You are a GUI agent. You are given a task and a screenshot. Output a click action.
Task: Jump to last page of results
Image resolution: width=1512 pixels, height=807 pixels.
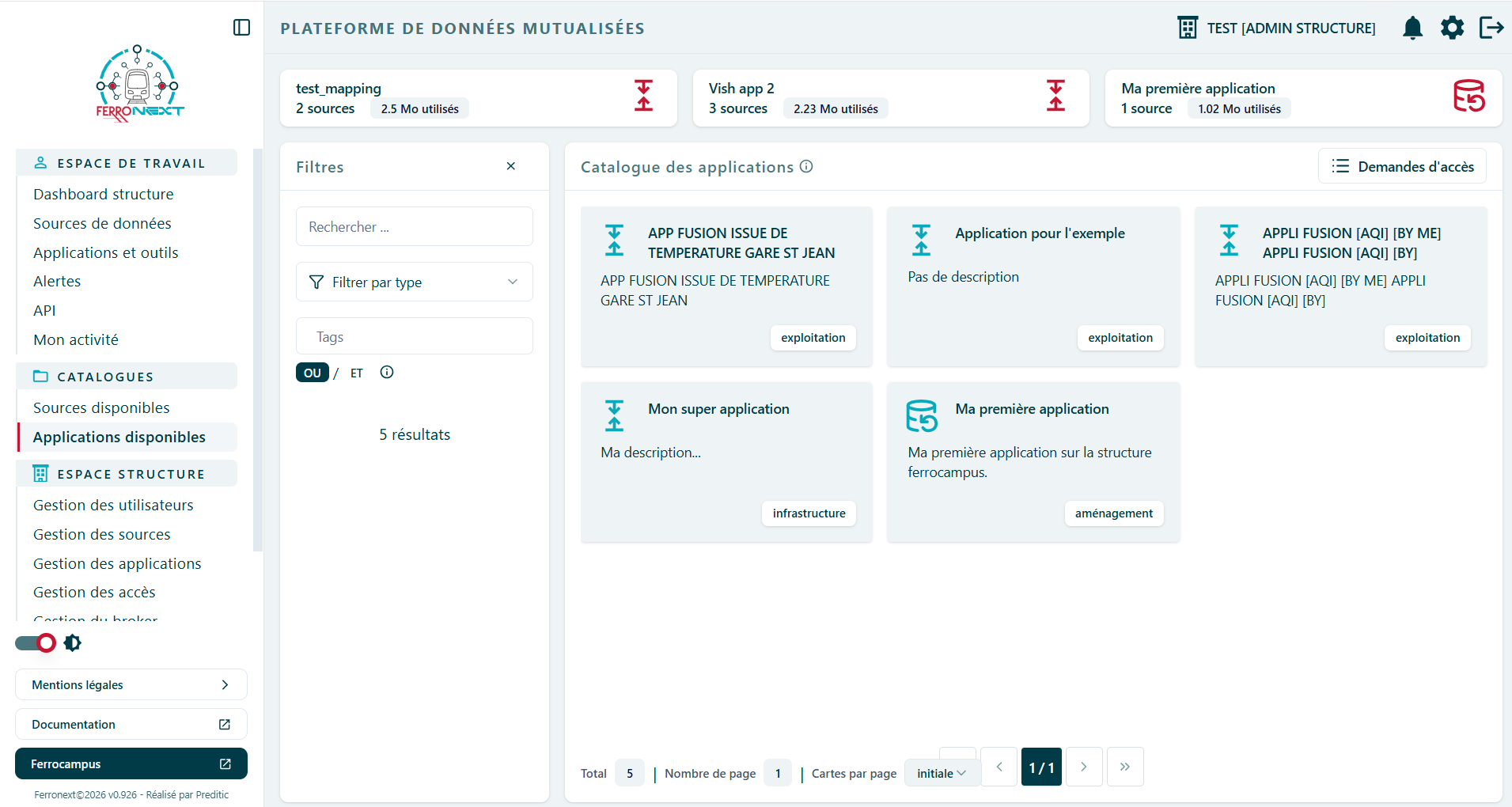pos(1125,767)
